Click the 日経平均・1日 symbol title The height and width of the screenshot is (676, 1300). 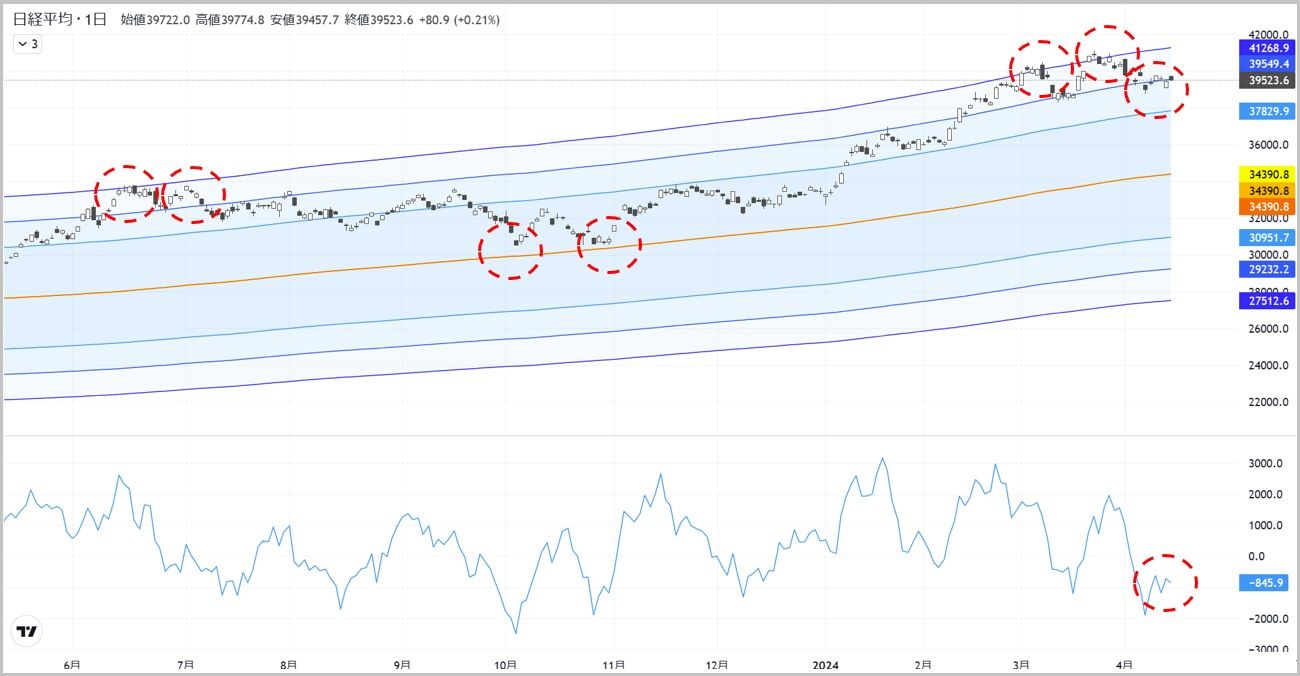59,20
